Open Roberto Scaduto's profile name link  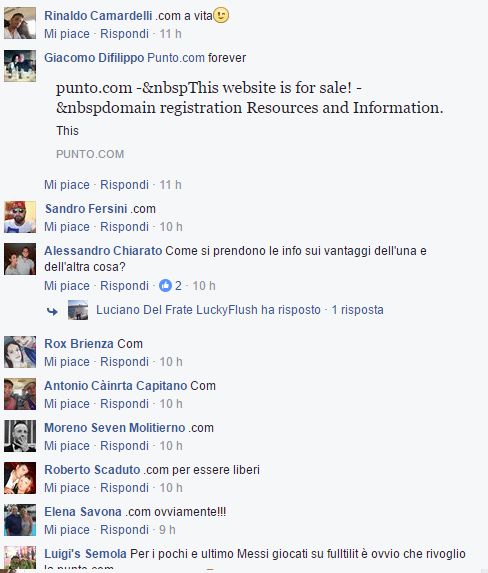click(x=92, y=470)
